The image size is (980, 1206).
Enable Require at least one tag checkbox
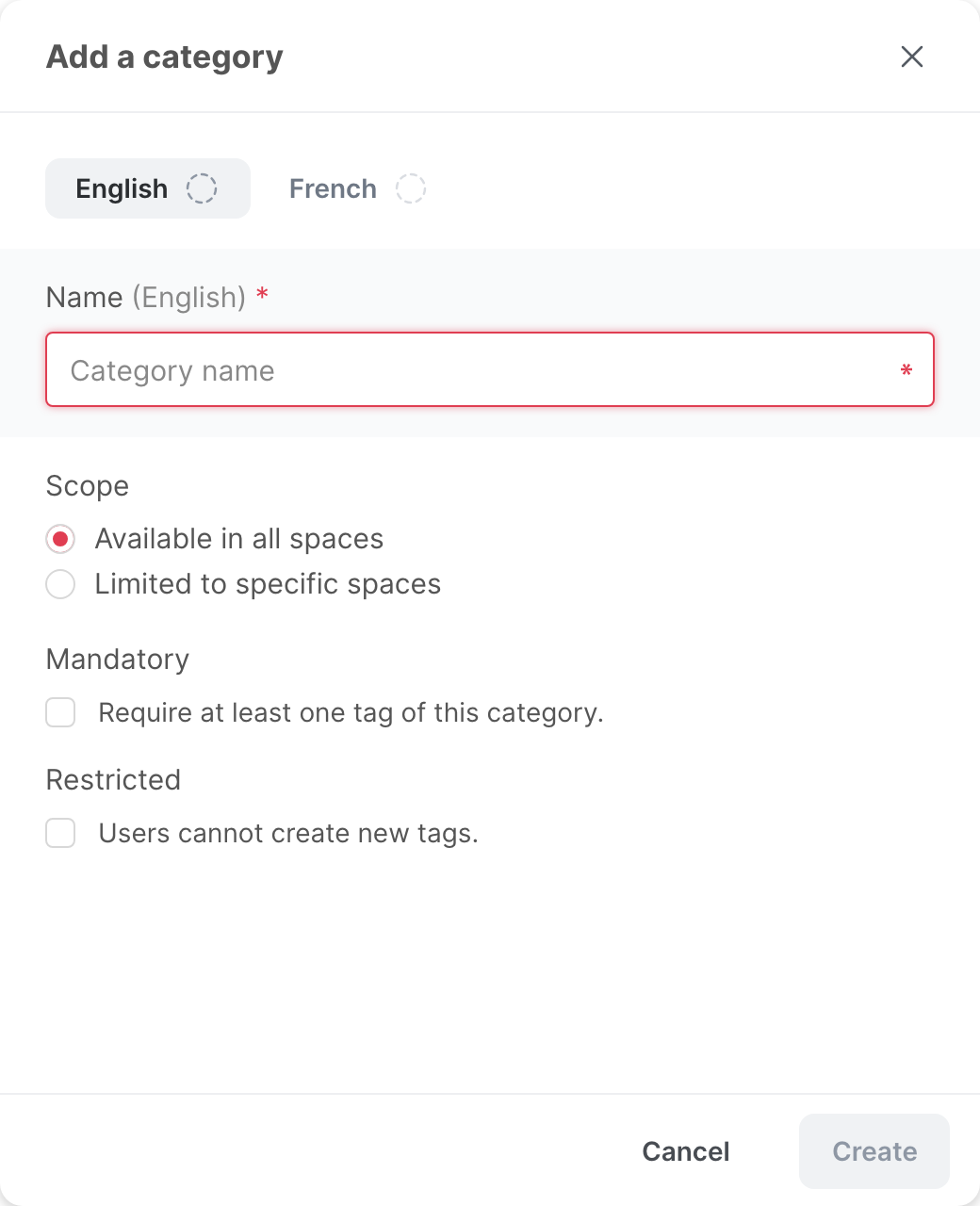[61, 712]
